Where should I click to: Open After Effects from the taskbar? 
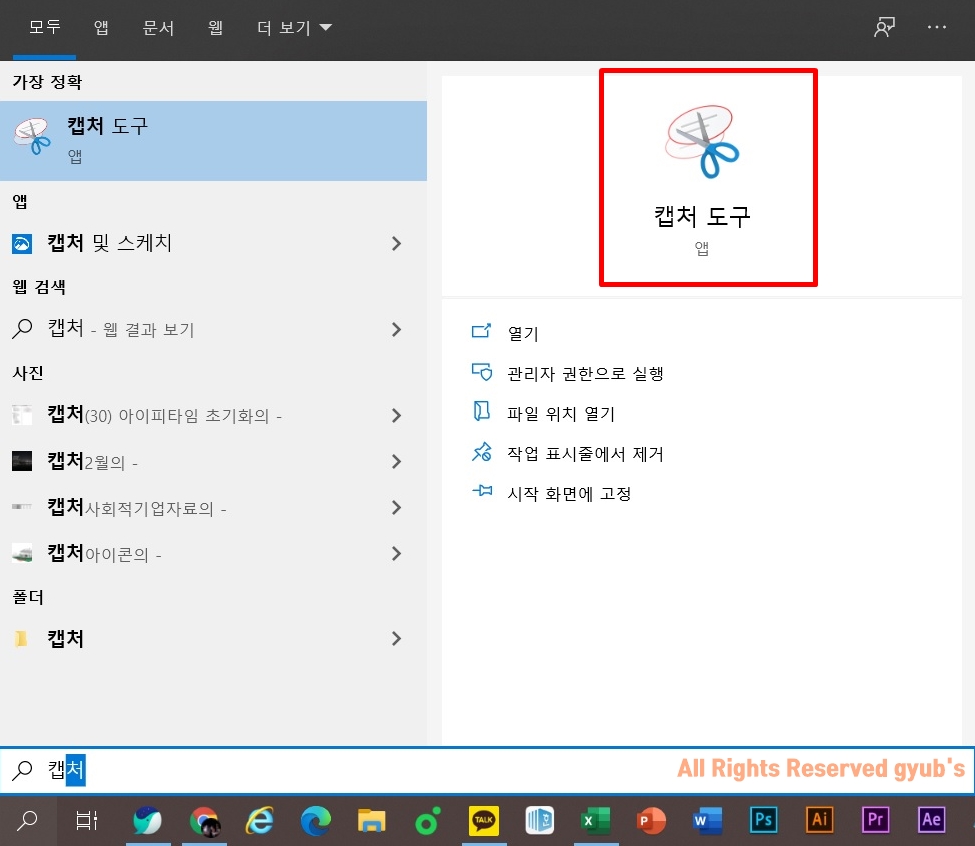(931, 820)
